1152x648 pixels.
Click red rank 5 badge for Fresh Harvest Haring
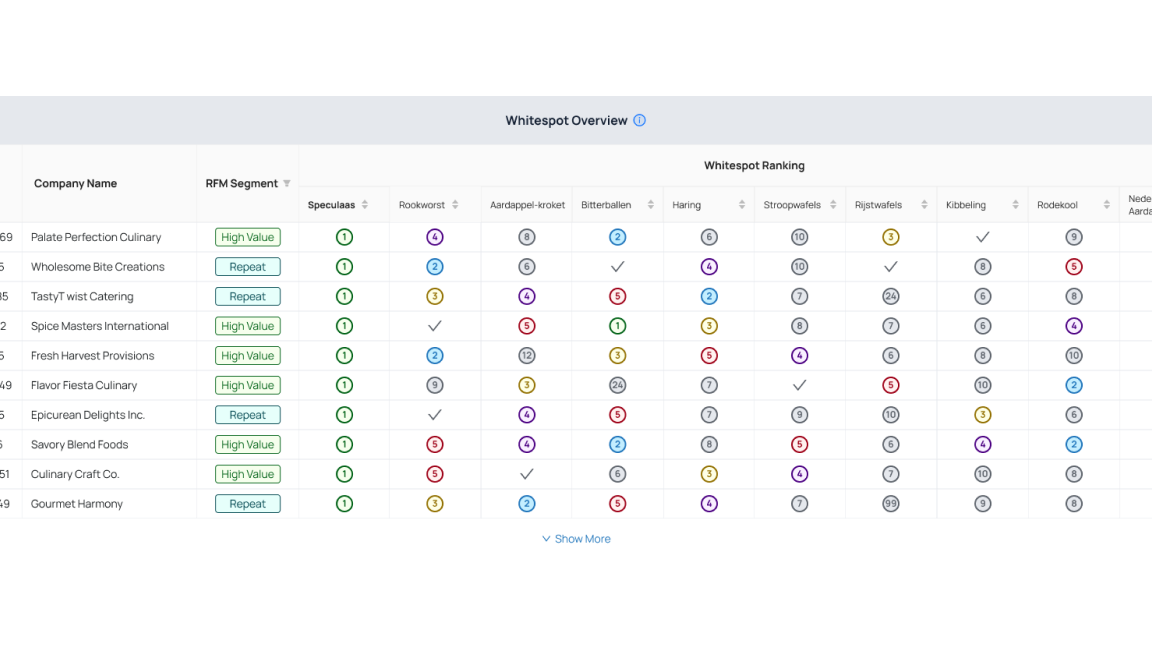pos(709,356)
